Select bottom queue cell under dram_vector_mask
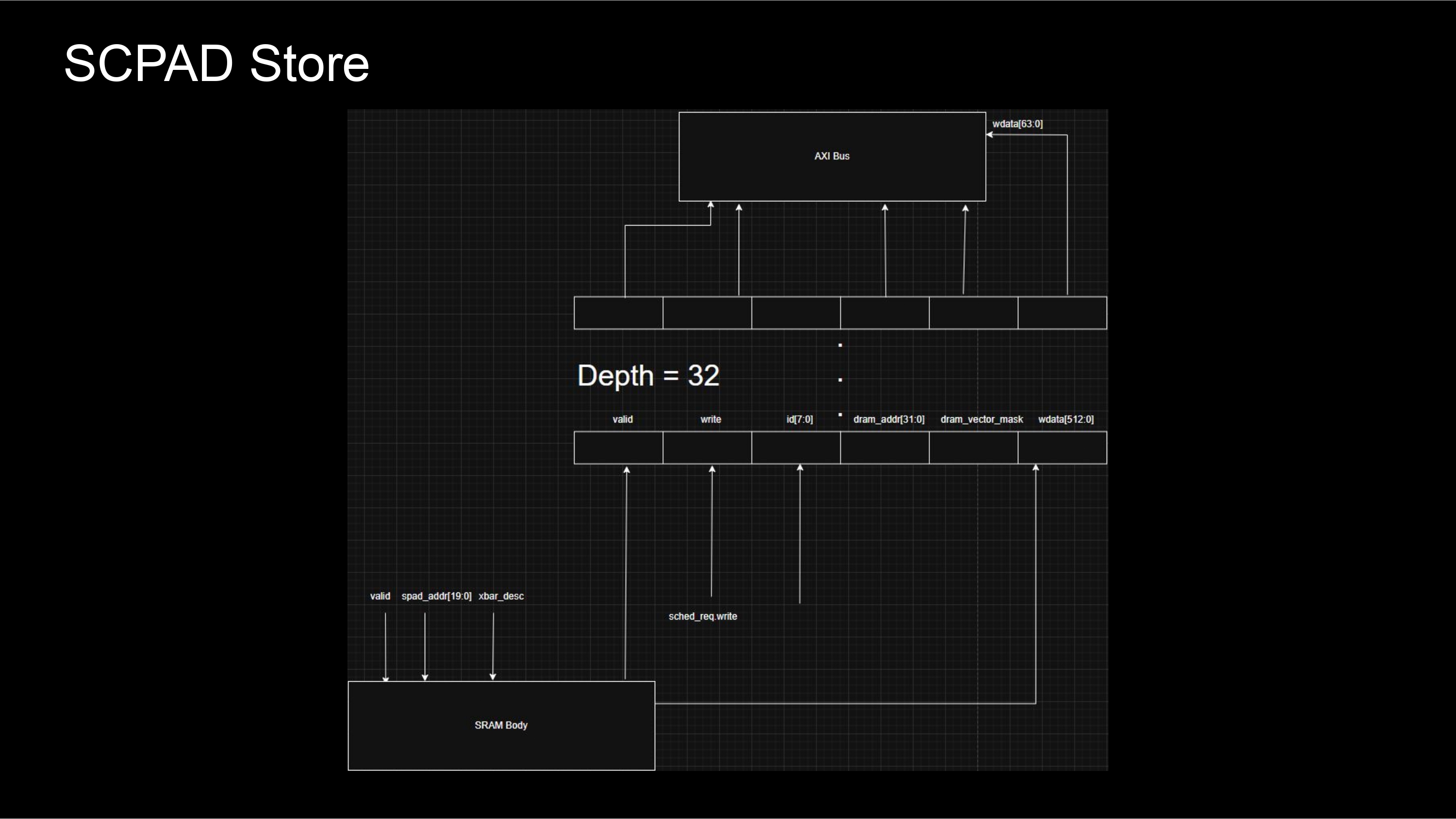1456x819 pixels. tap(973, 448)
